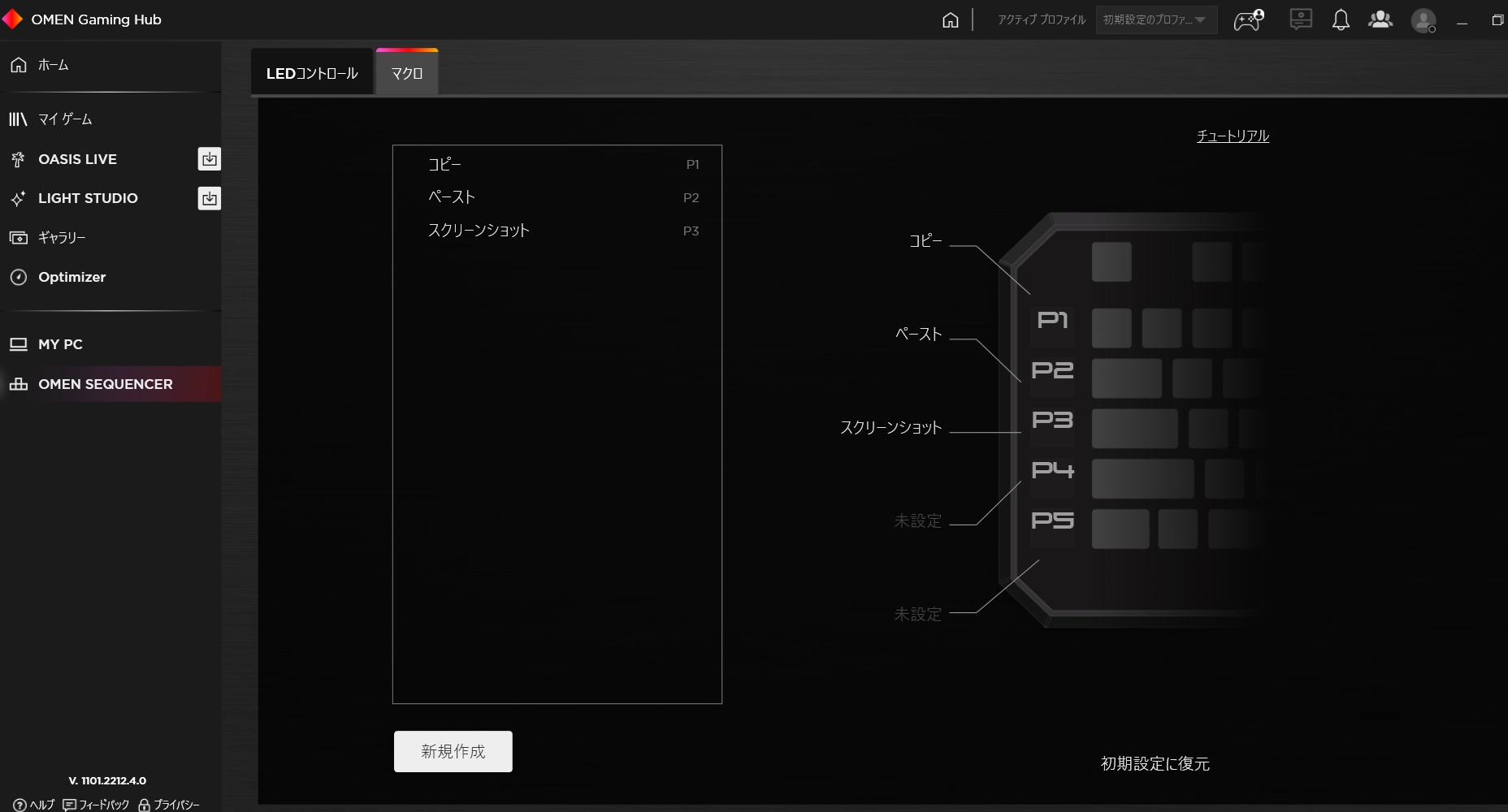This screenshot has width=1508, height=812.
Task: Click the OMEN SEQUENCER keyboard icon
Action: (x=18, y=384)
